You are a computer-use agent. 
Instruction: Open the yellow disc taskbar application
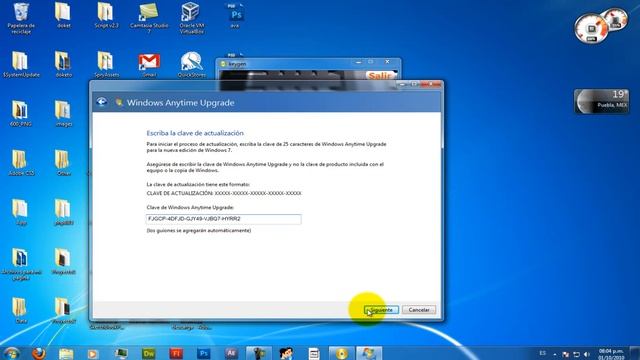coord(342,353)
